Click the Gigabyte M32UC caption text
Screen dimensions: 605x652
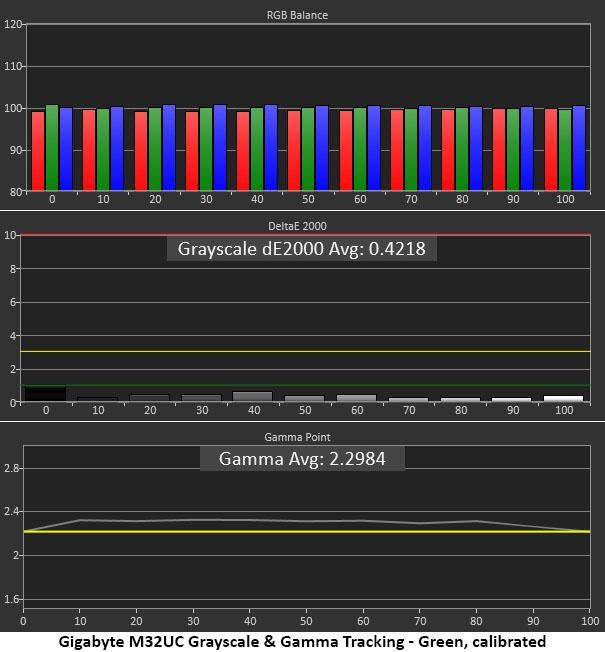[302, 642]
